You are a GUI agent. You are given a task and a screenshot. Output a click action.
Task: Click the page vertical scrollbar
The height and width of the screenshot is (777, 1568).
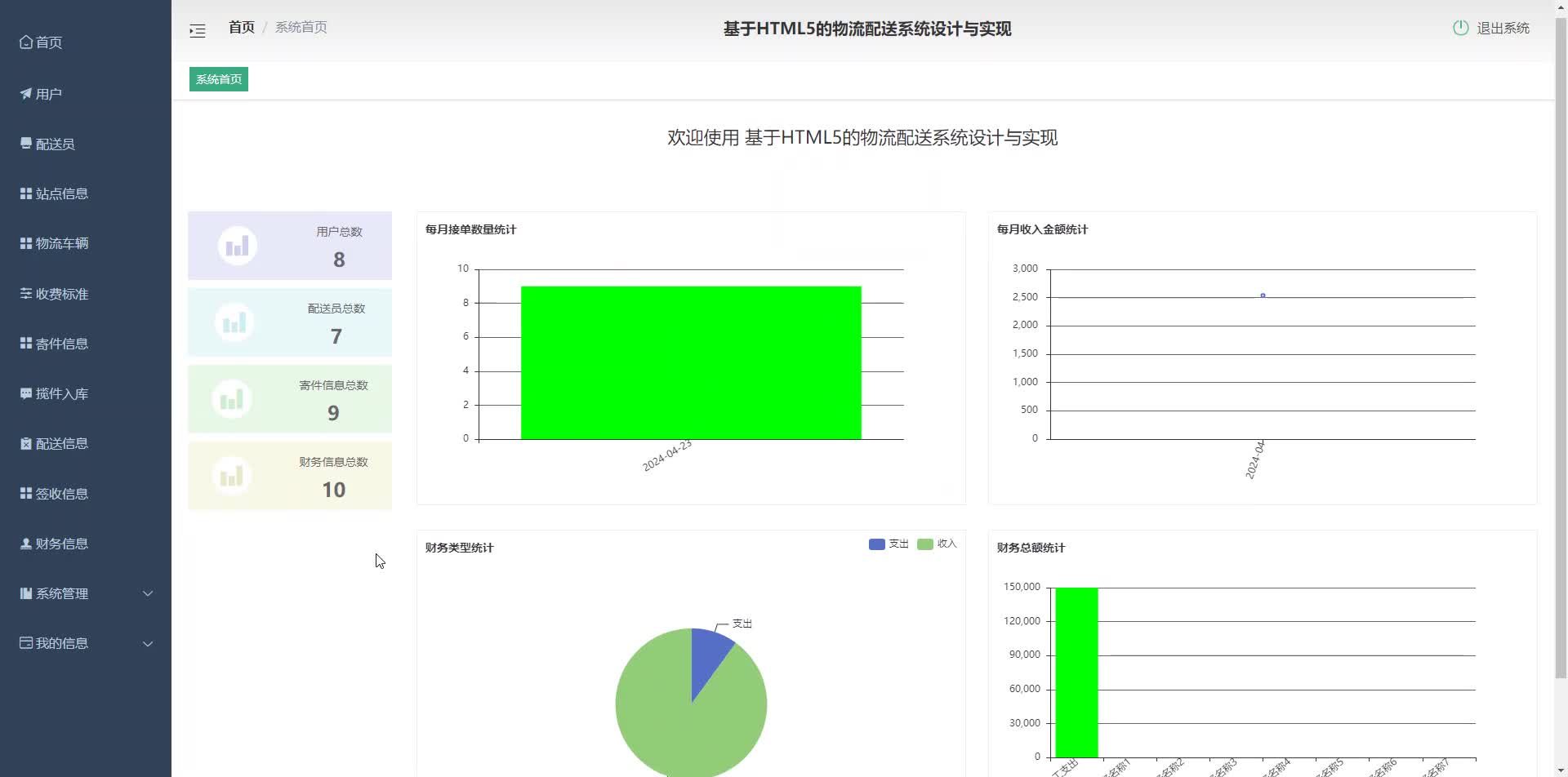pyautogui.click(x=1561, y=347)
